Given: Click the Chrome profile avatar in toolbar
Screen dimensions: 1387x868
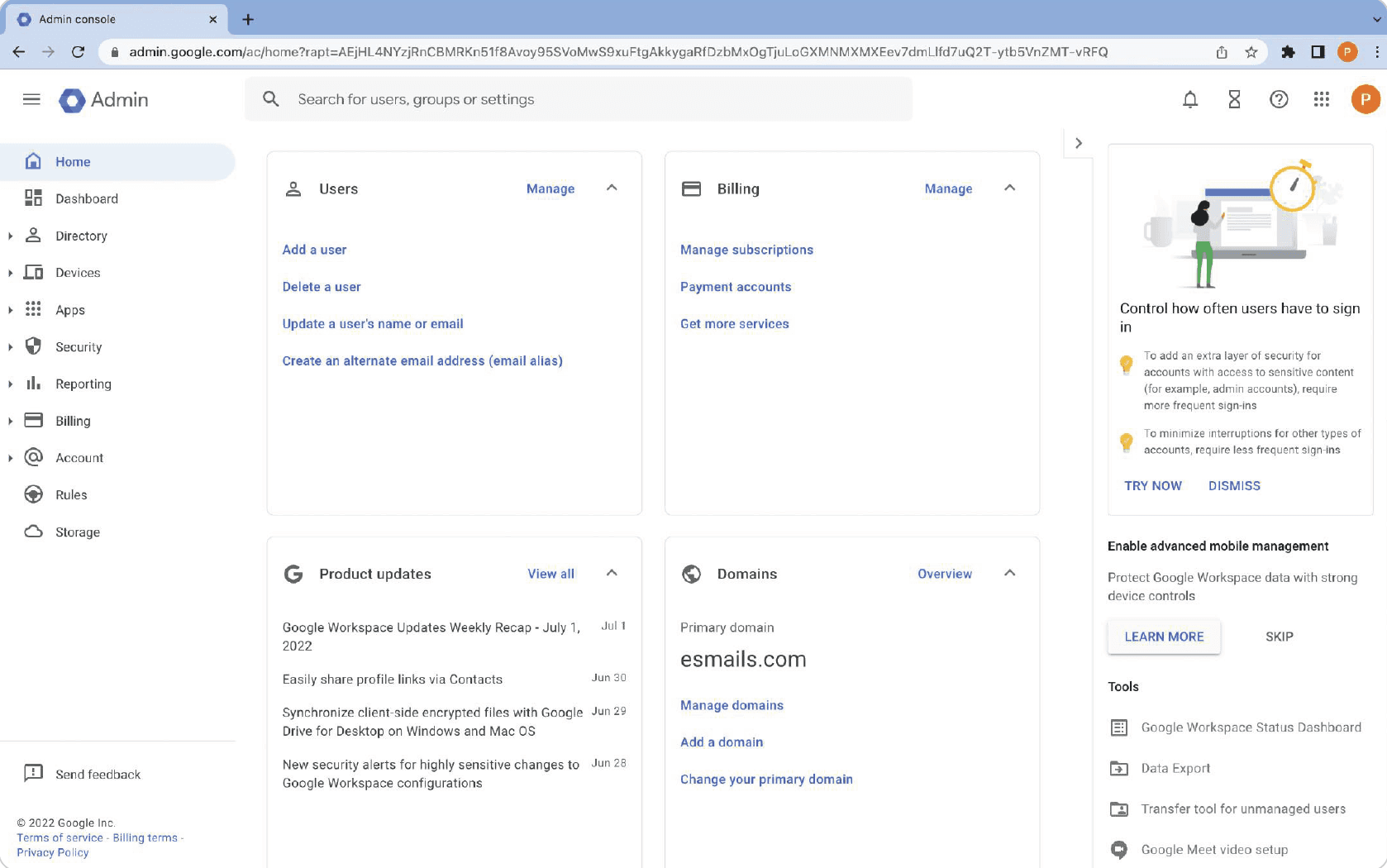Looking at the screenshot, I should coord(1347,52).
